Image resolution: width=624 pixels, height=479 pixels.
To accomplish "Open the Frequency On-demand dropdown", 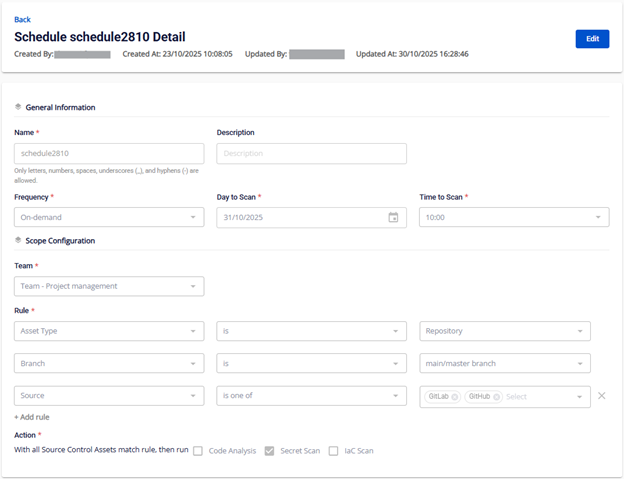I will [x=109, y=217].
